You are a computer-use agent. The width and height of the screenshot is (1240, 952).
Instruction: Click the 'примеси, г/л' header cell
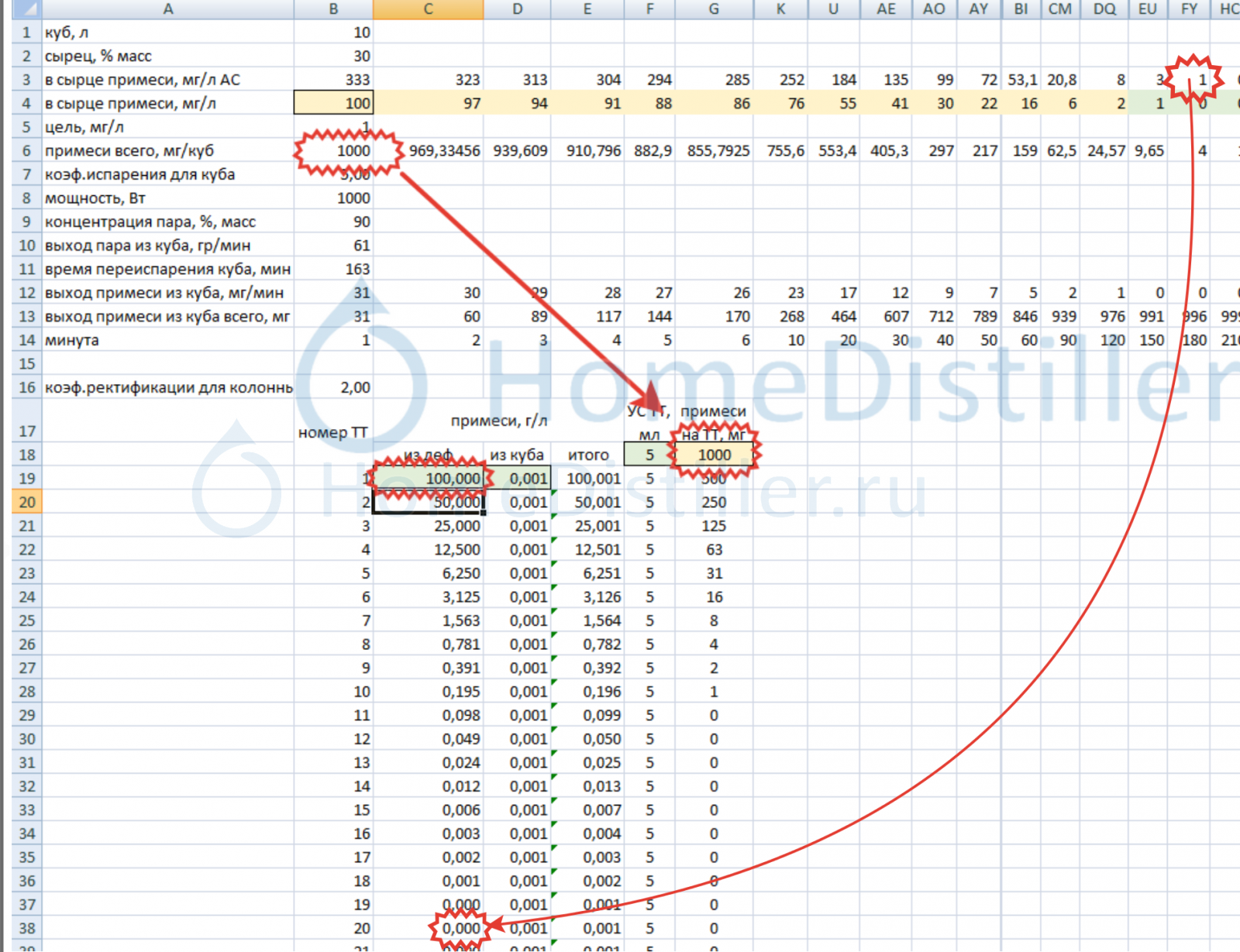click(499, 421)
